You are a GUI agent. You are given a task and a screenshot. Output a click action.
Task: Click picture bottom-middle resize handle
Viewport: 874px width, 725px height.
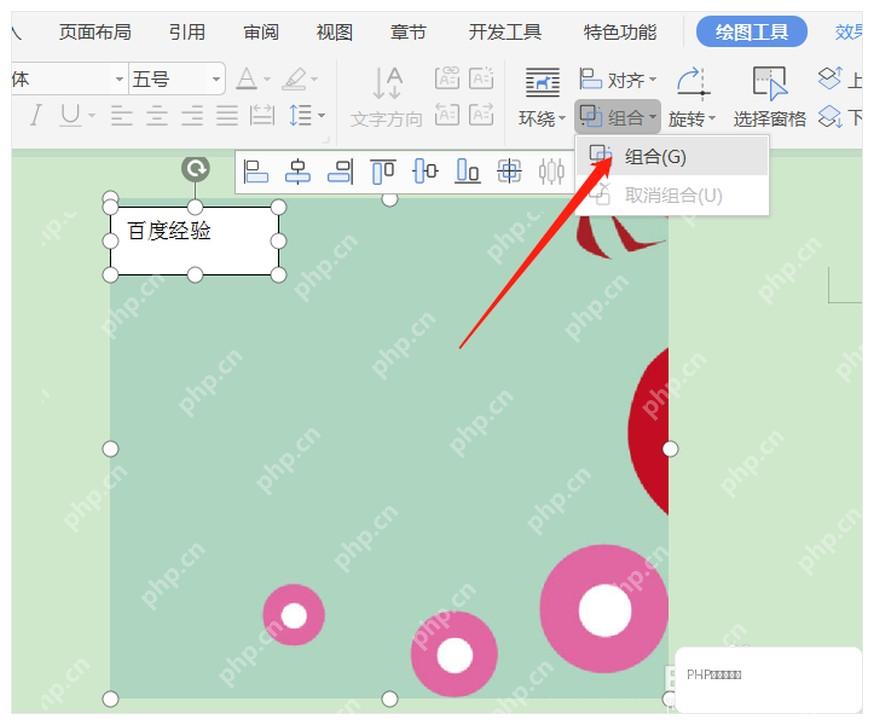click(390, 698)
